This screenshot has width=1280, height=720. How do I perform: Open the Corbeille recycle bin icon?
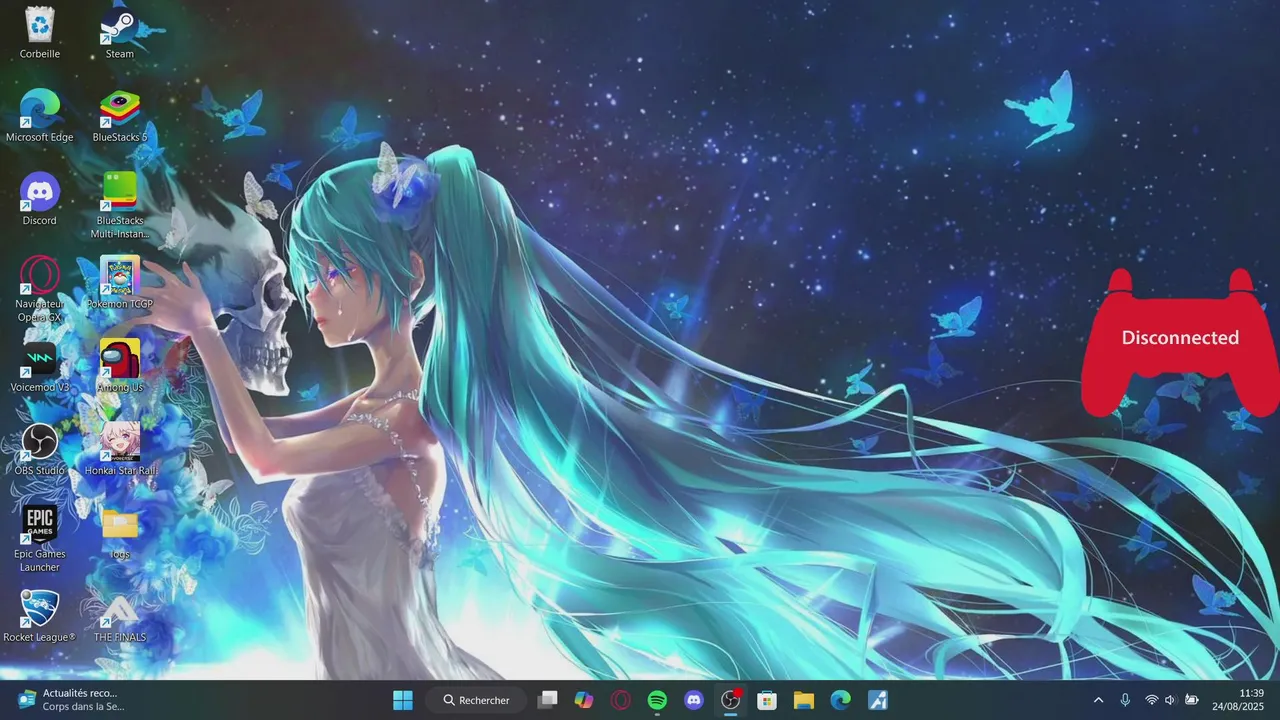point(40,33)
